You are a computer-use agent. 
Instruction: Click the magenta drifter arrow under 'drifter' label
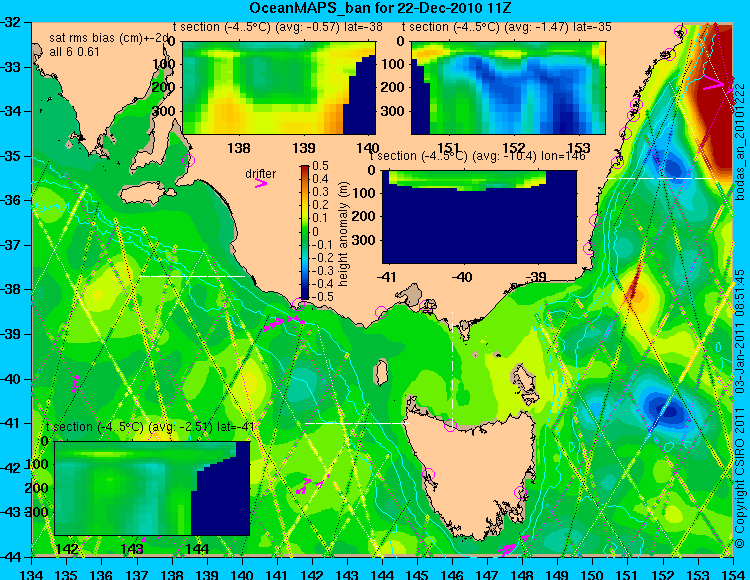(261, 183)
